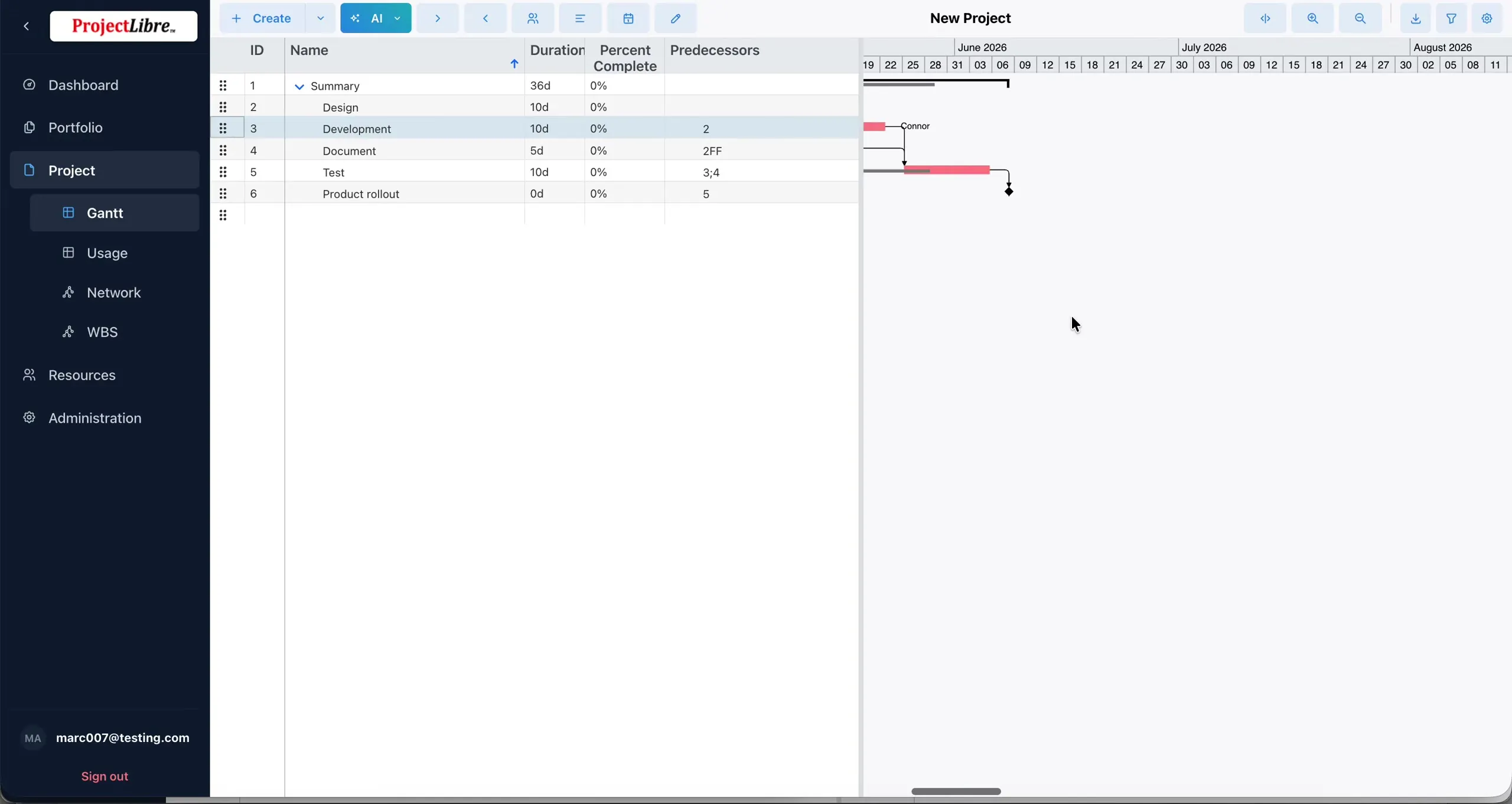Click the 2FF predecessor cell

[x=761, y=151]
